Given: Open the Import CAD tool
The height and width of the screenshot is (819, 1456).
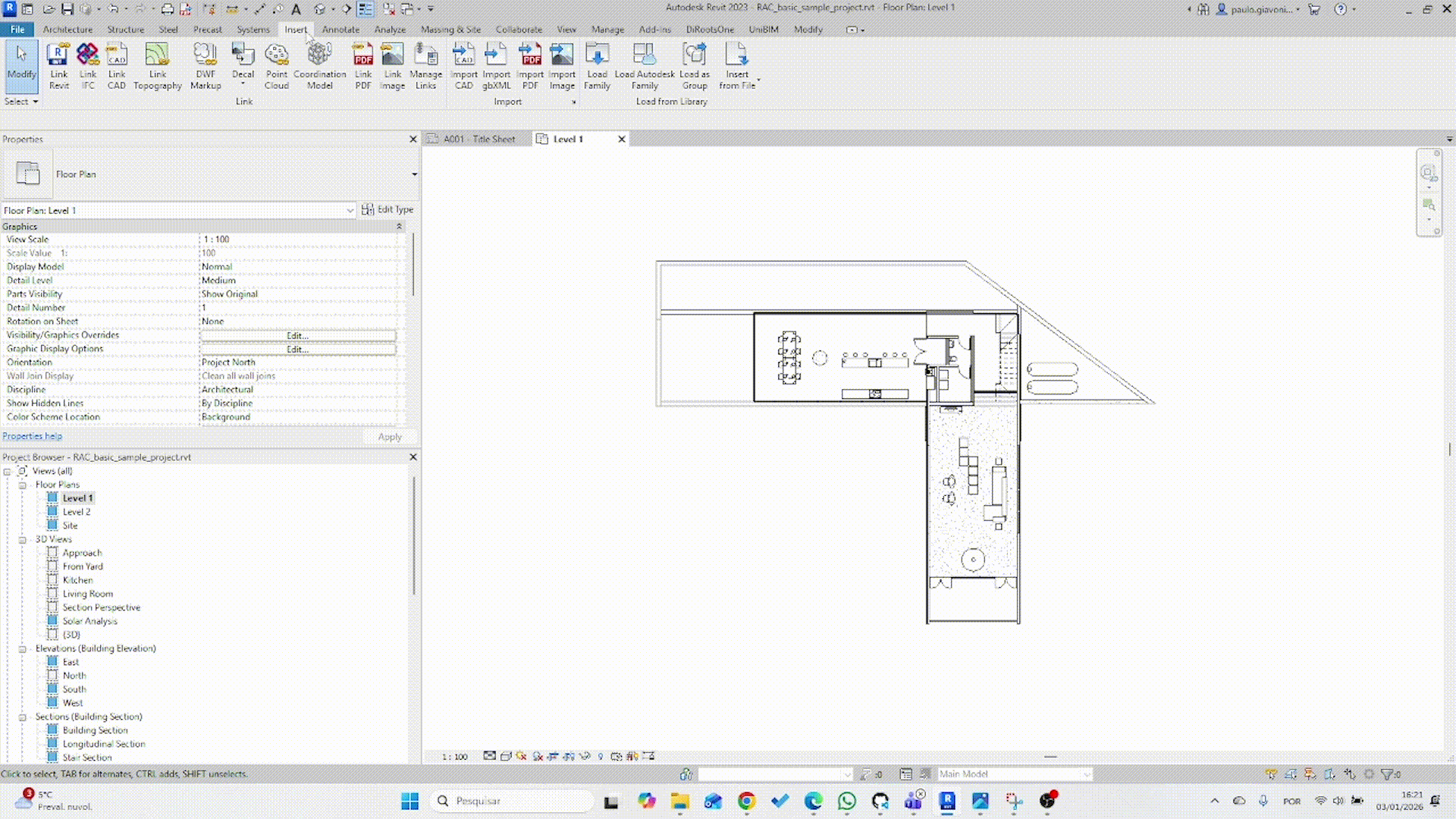Looking at the screenshot, I should 464,64.
